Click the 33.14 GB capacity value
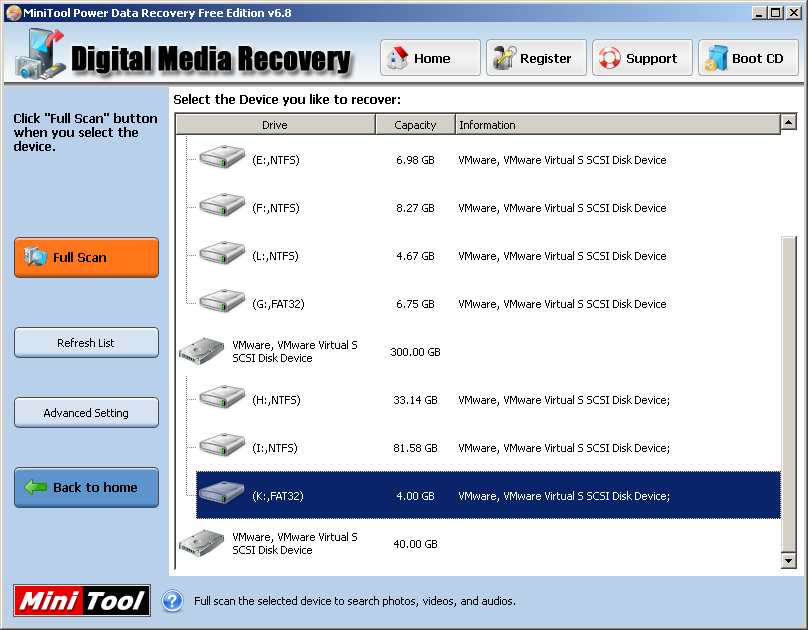Image resolution: width=808 pixels, height=630 pixels. pyautogui.click(x=415, y=400)
